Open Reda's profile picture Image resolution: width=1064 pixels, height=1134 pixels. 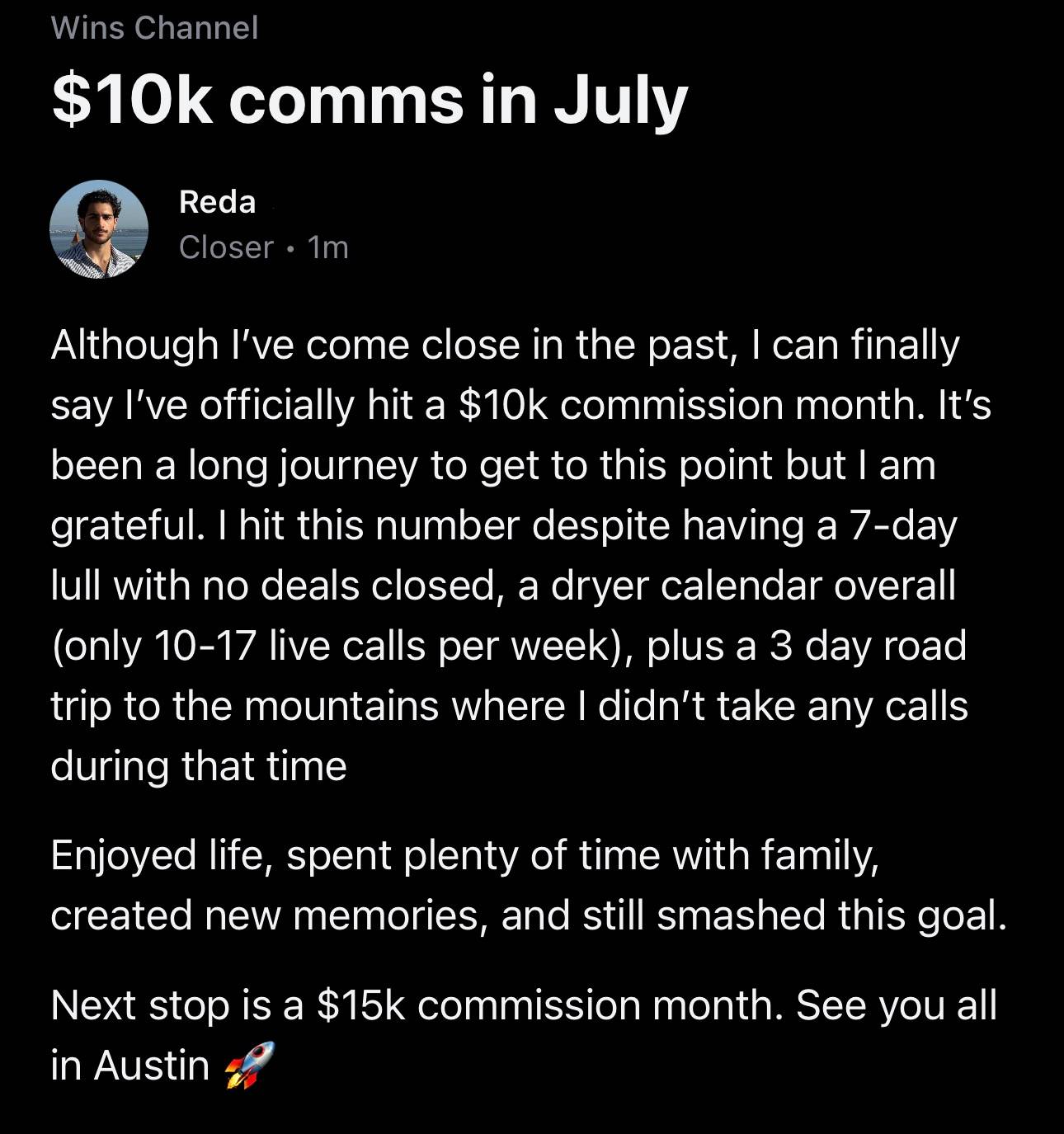click(x=98, y=229)
